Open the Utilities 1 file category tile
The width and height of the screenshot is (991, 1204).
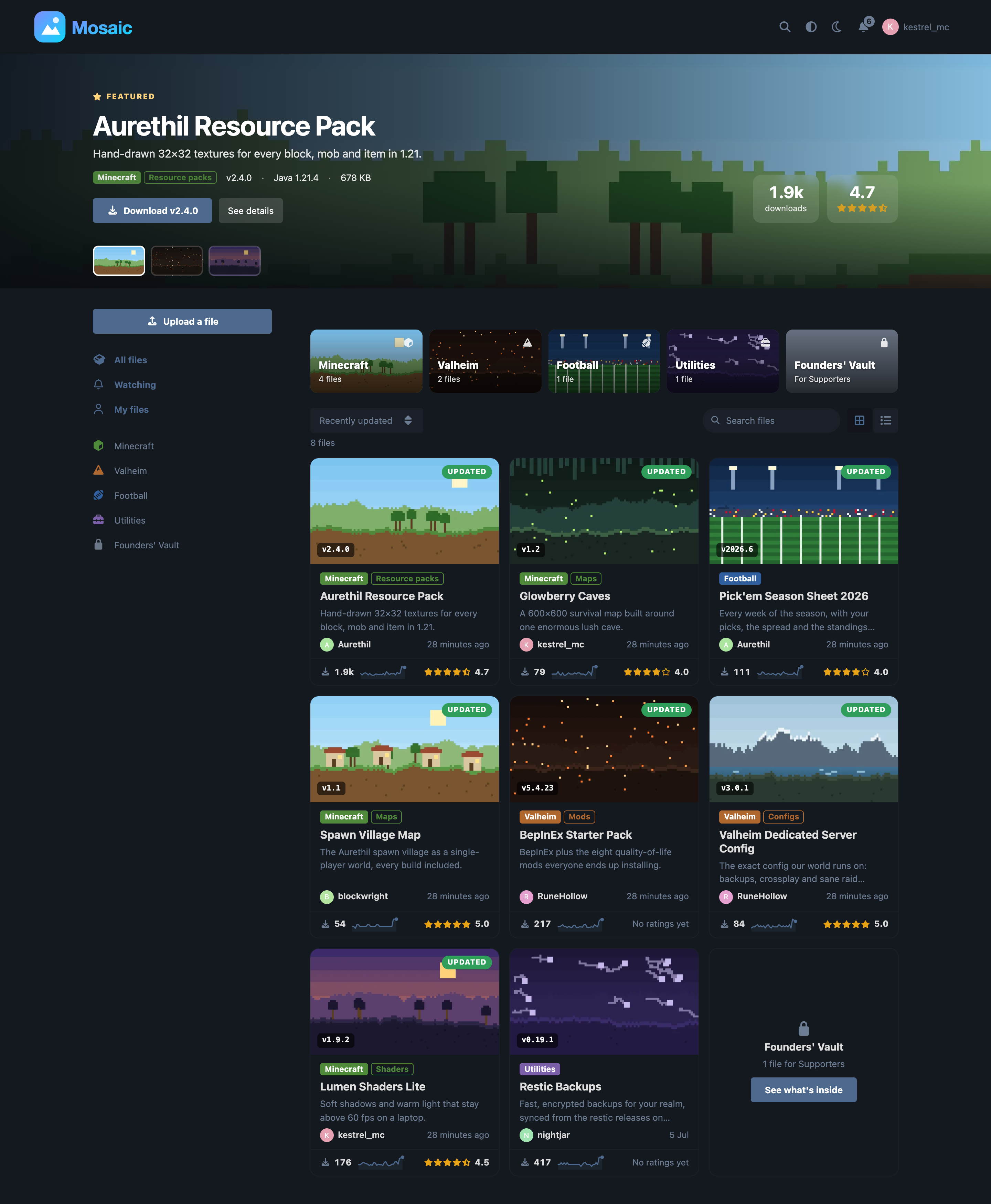[723, 361]
